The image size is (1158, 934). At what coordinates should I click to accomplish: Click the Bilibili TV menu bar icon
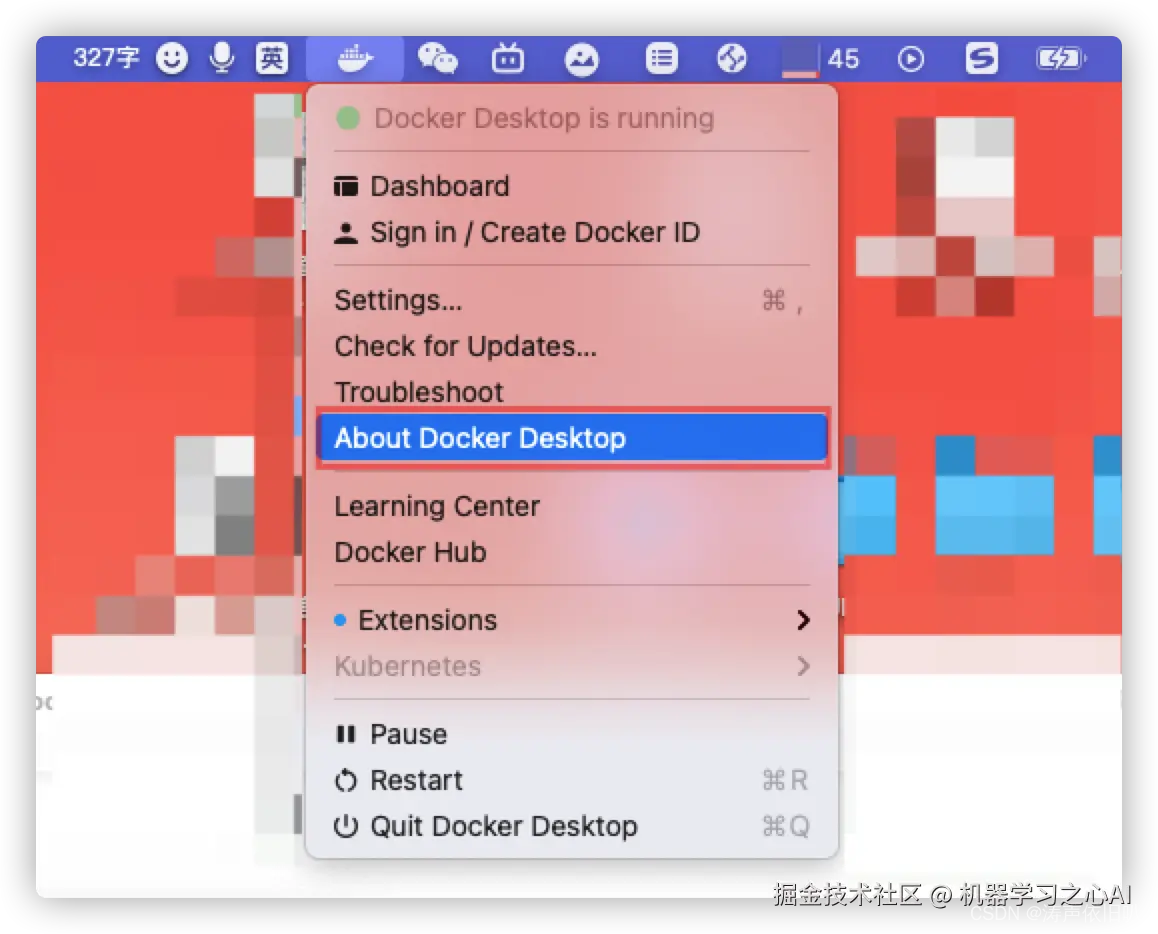(x=508, y=58)
